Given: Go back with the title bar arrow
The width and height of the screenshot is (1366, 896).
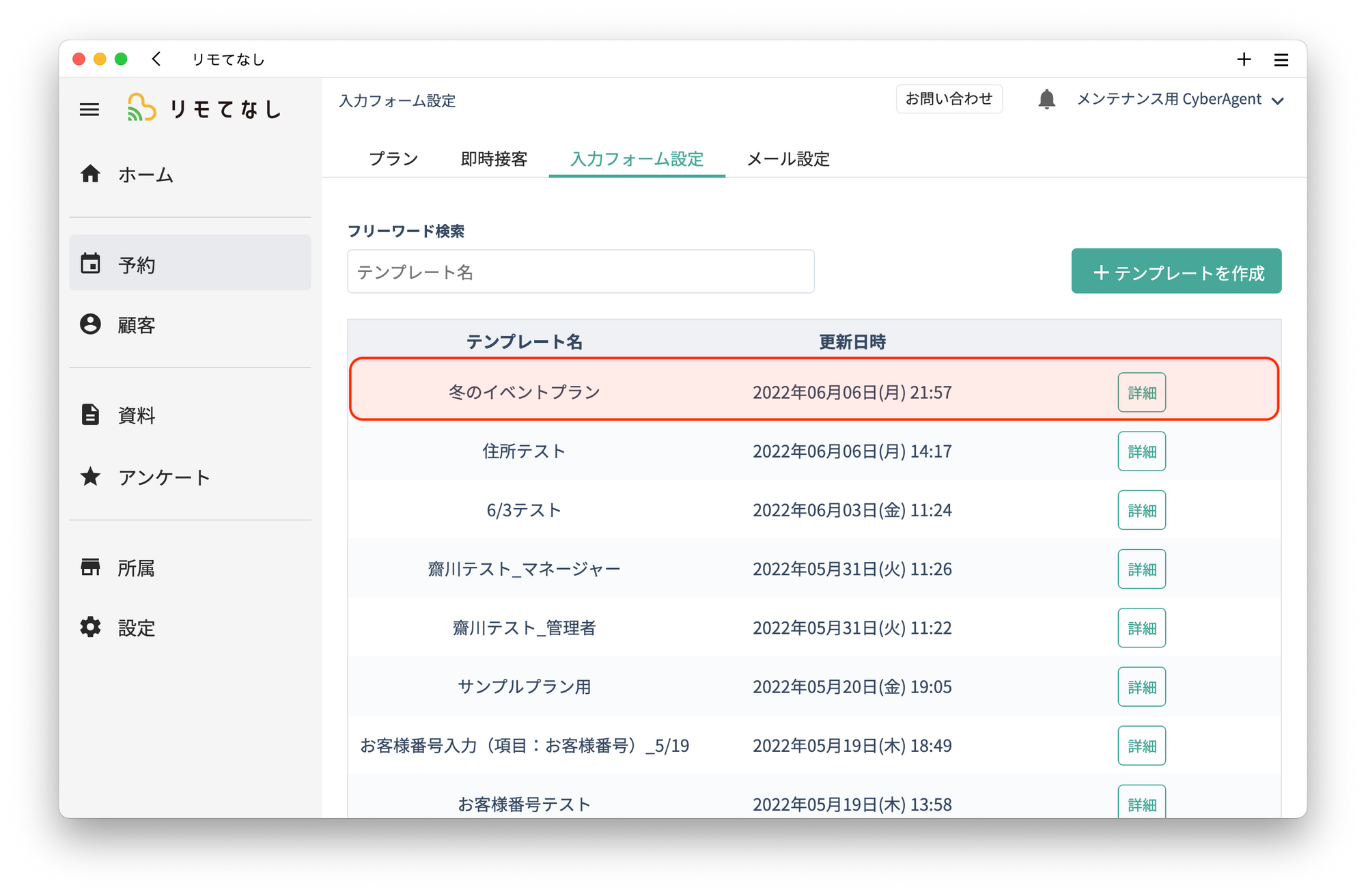Looking at the screenshot, I should tap(156, 59).
